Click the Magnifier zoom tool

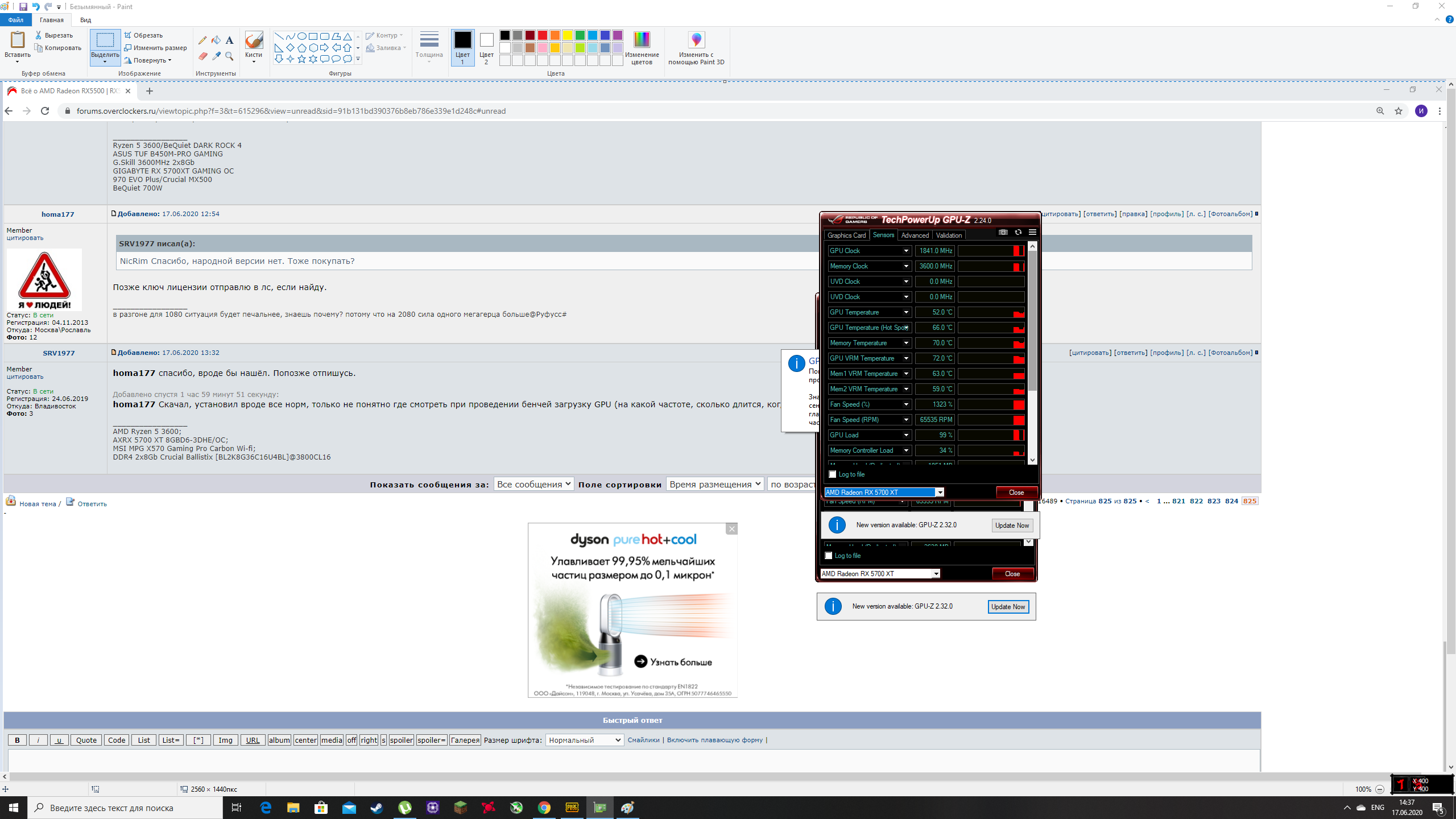229,56
